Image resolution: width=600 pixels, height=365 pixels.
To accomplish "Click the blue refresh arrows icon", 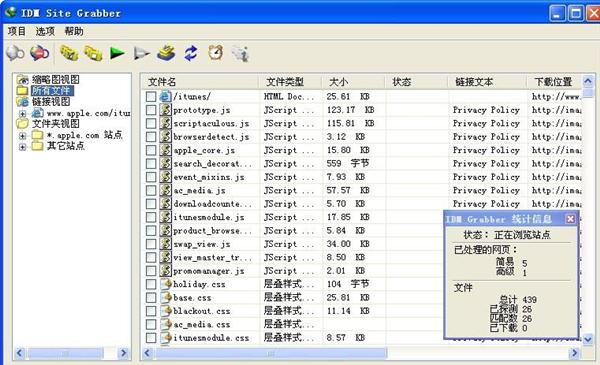I will [191, 53].
